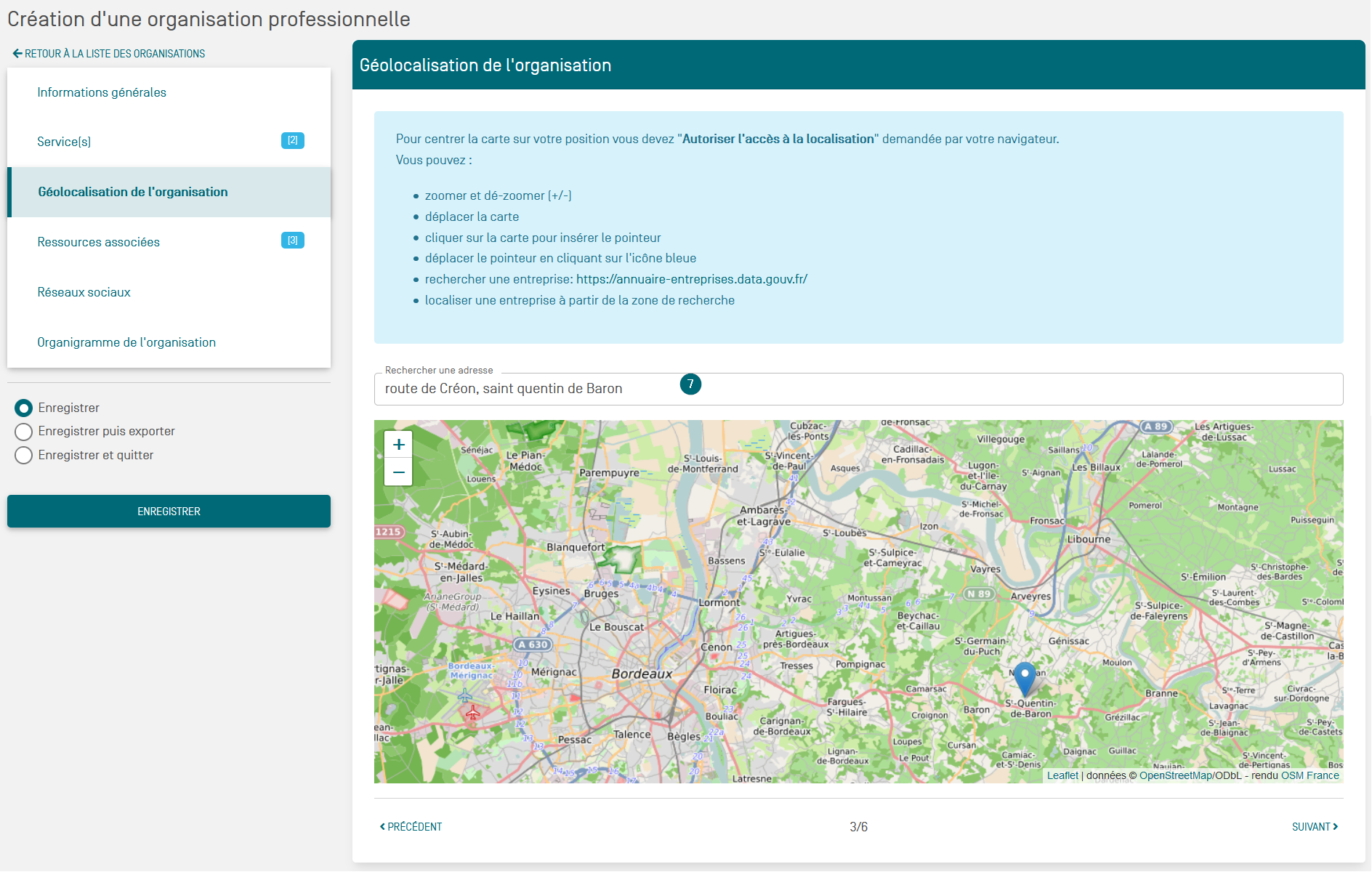Open the OpenStreetMap attribution link

pos(1174,775)
